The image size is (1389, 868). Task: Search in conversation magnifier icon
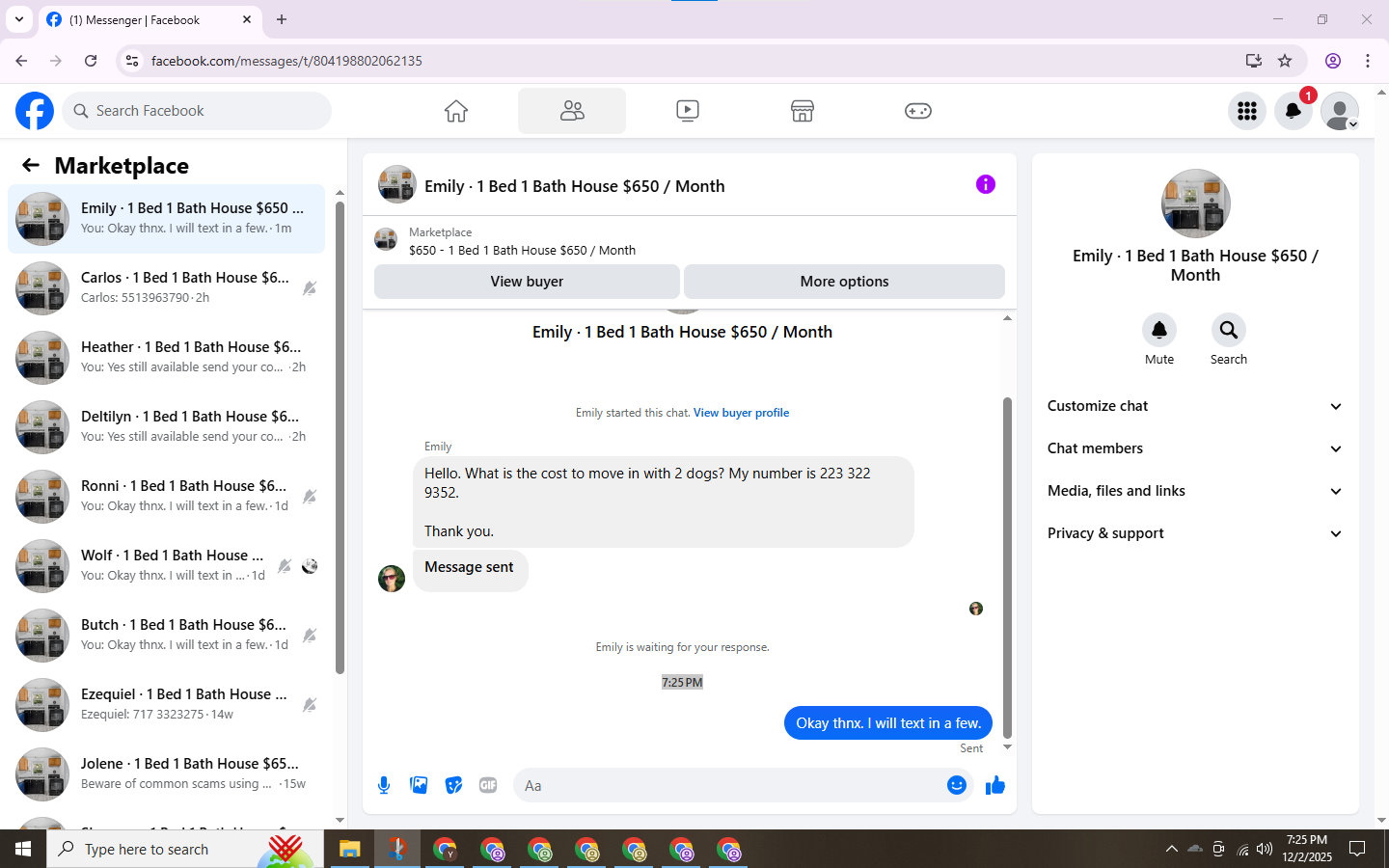click(x=1229, y=331)
